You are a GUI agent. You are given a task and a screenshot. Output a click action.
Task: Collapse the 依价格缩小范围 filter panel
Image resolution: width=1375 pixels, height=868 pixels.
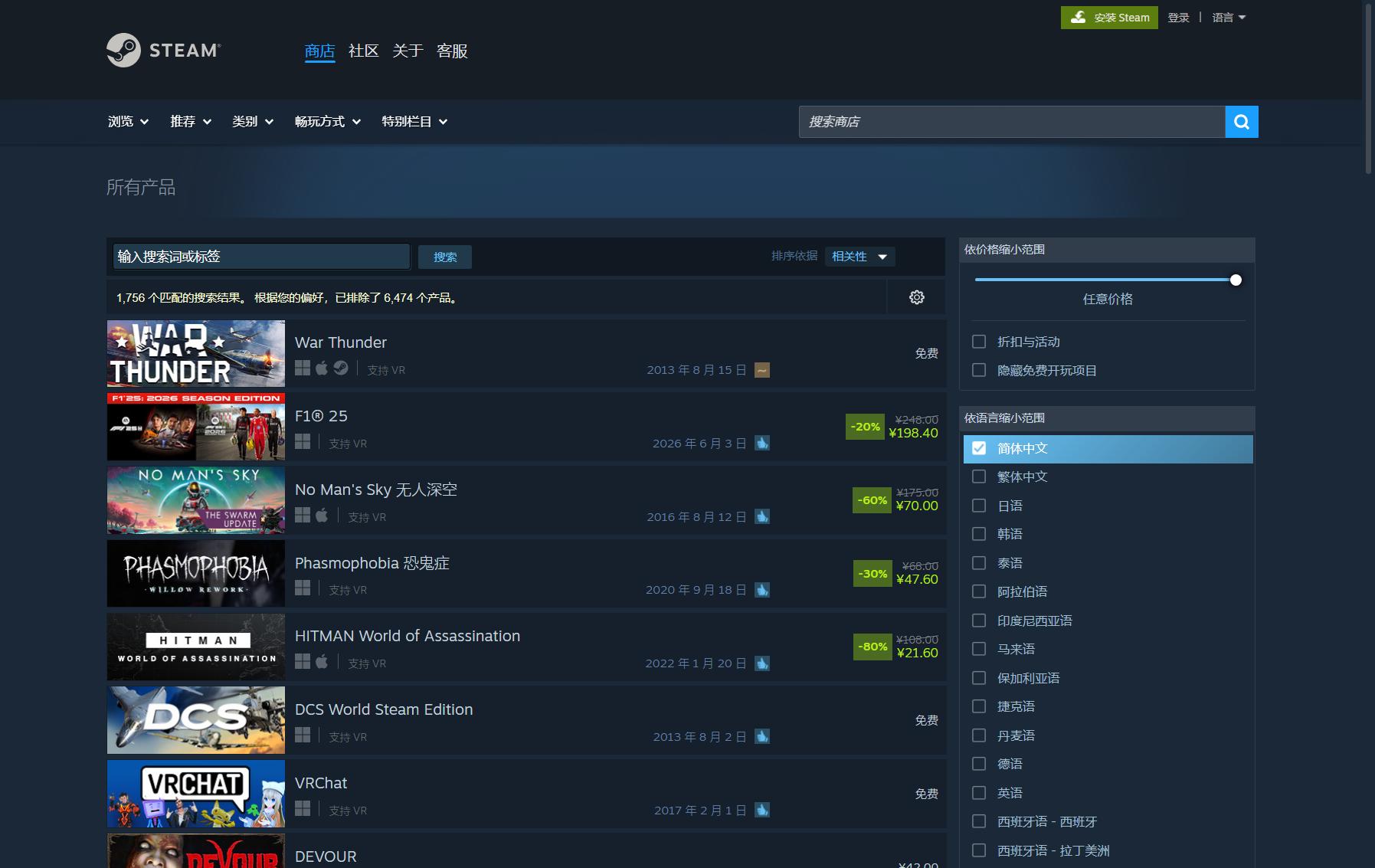(1107, 250)
